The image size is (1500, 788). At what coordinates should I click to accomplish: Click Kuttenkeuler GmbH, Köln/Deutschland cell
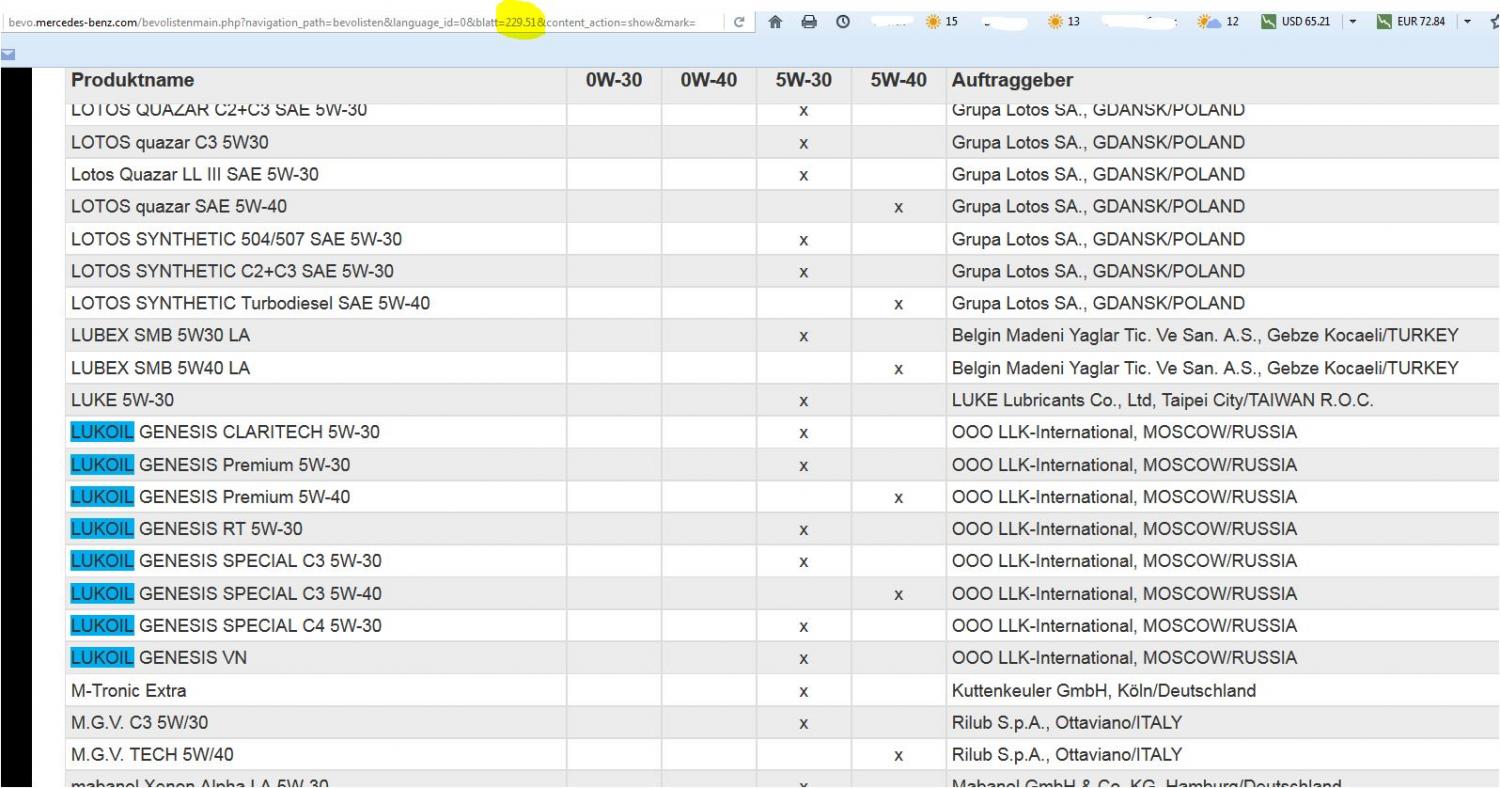(1104, 690)
